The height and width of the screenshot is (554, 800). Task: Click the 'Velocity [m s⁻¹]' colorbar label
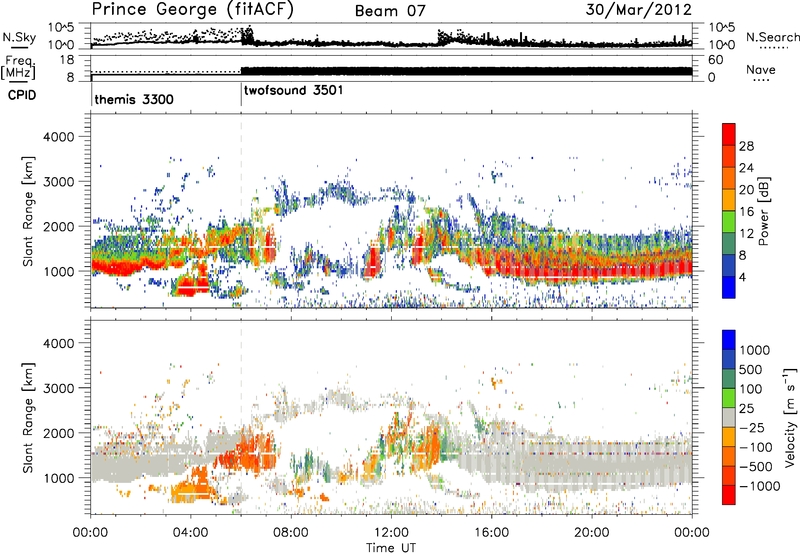point(790,417)
